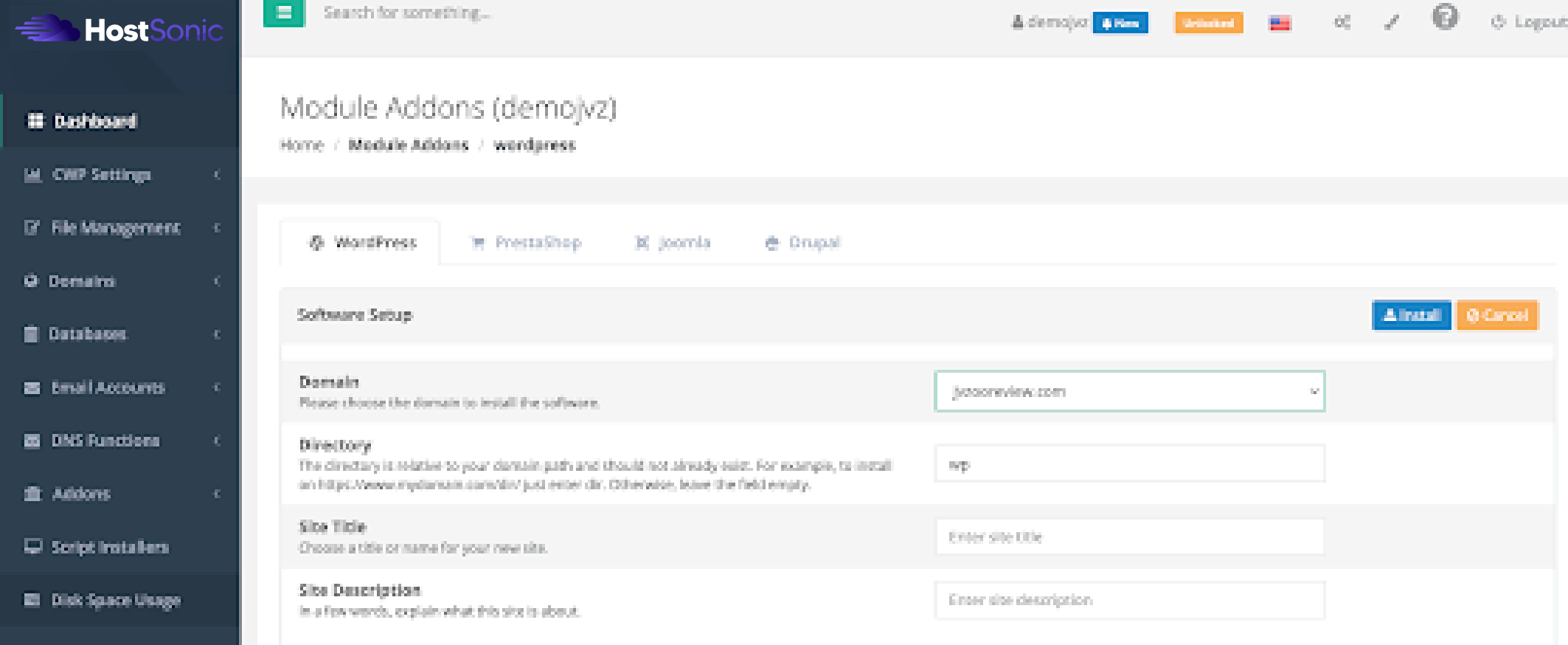Click the green hamburger menu toggle

[284, 13]
